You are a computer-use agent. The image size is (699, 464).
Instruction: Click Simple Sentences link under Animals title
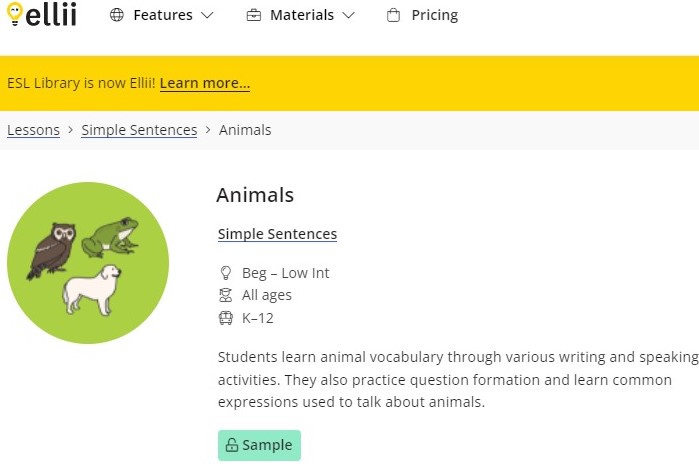(x=277, y=234)
